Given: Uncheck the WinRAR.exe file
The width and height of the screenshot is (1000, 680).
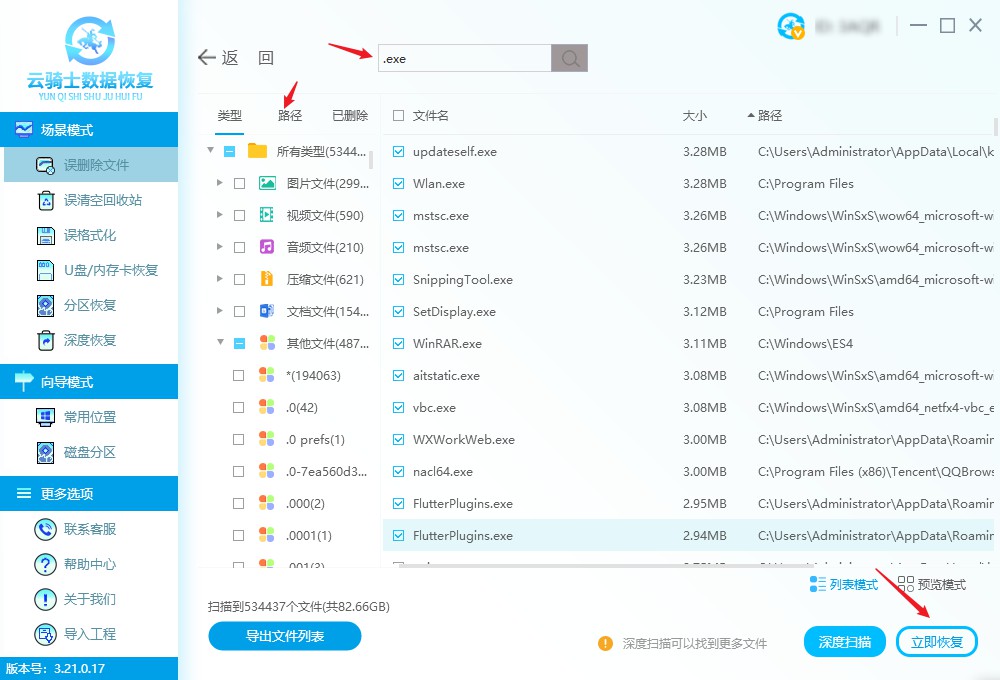Looking at the screenshot, I should coord(397,343).
